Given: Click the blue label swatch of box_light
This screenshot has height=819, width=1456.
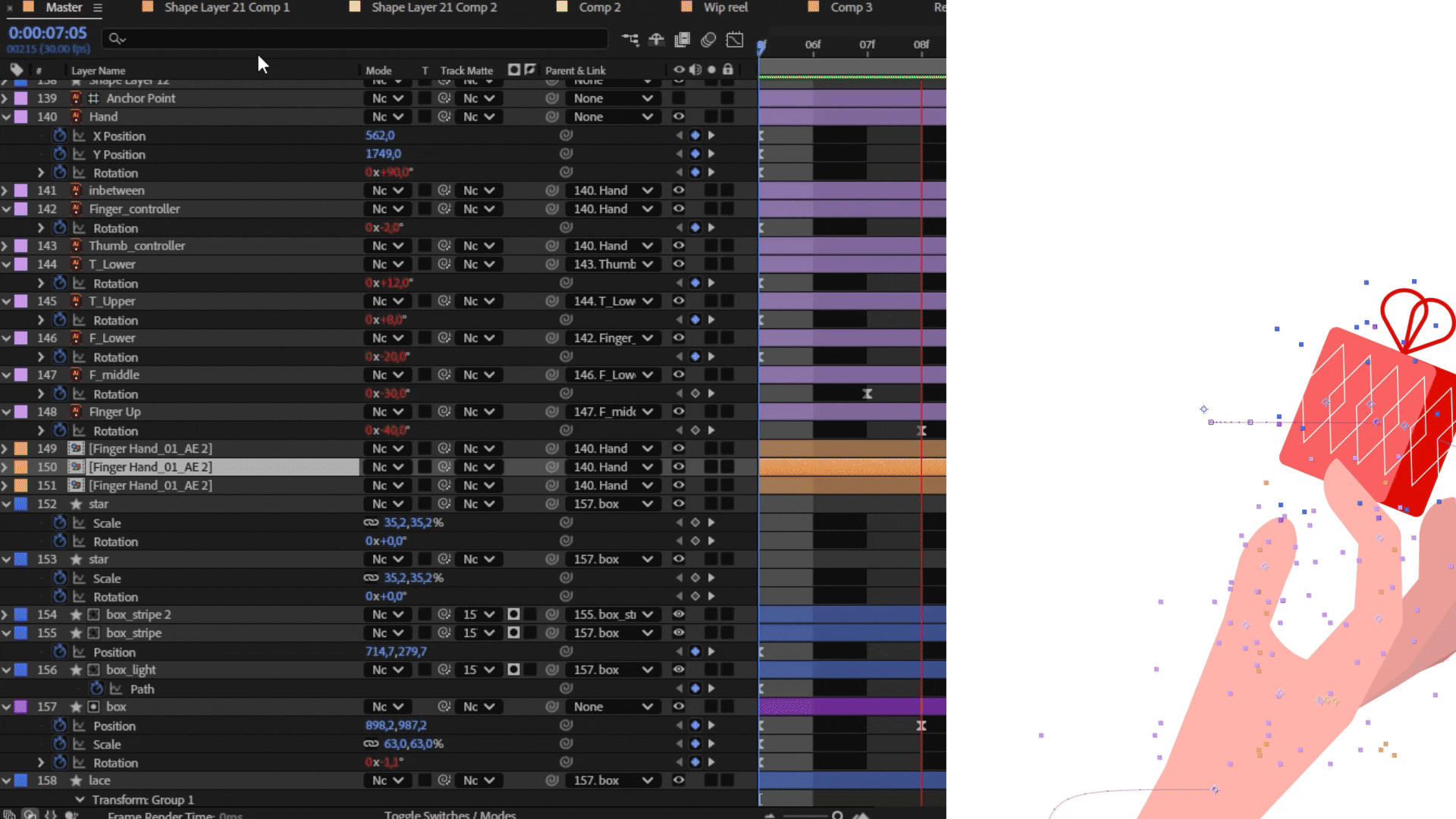Looking at the screenshot, I should (x=21, y=670).
